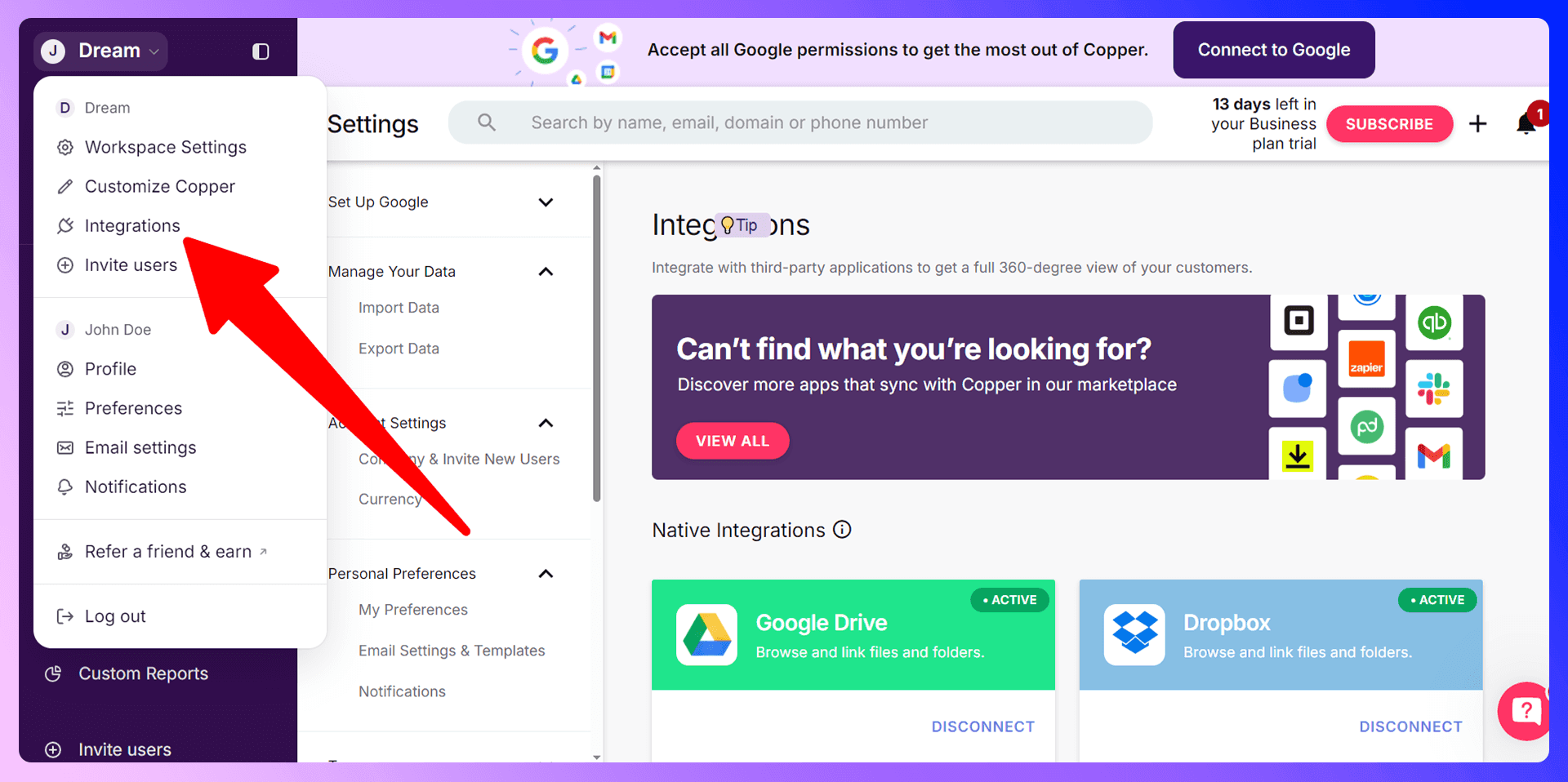
Task: Click VIEW ALL marketplace button
Action: click(x=733, y=441)
